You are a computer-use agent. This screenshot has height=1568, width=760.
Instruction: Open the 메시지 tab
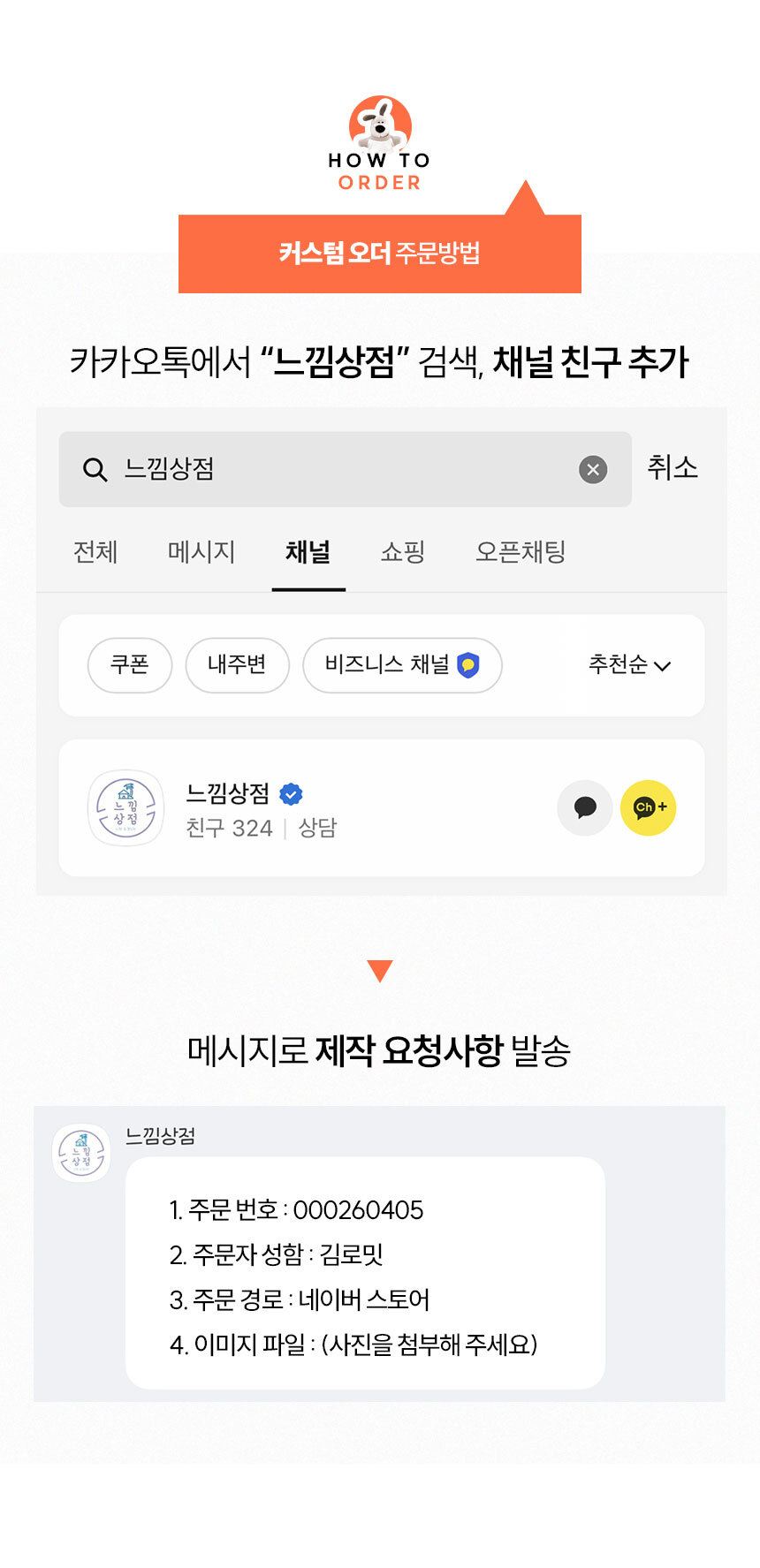pyautogui.click(x=201, y=552)
